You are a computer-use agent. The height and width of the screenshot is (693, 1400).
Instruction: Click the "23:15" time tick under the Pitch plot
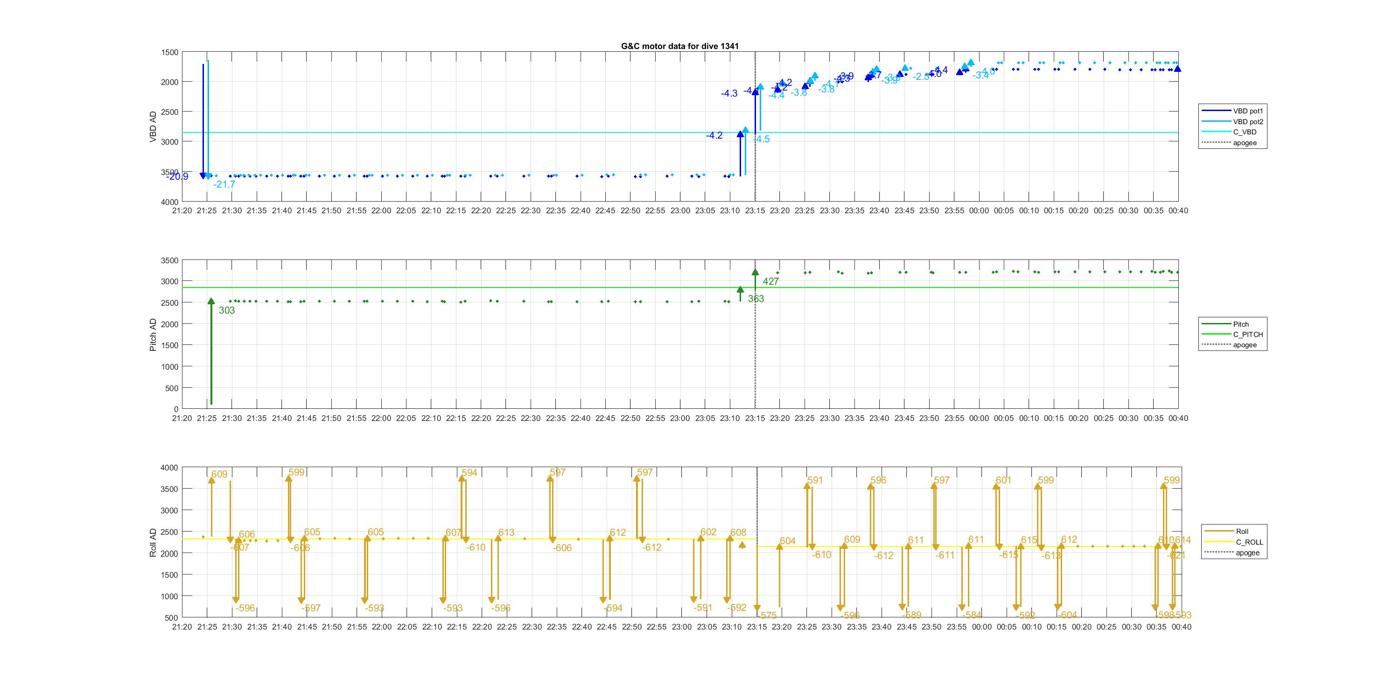(755, 419)
